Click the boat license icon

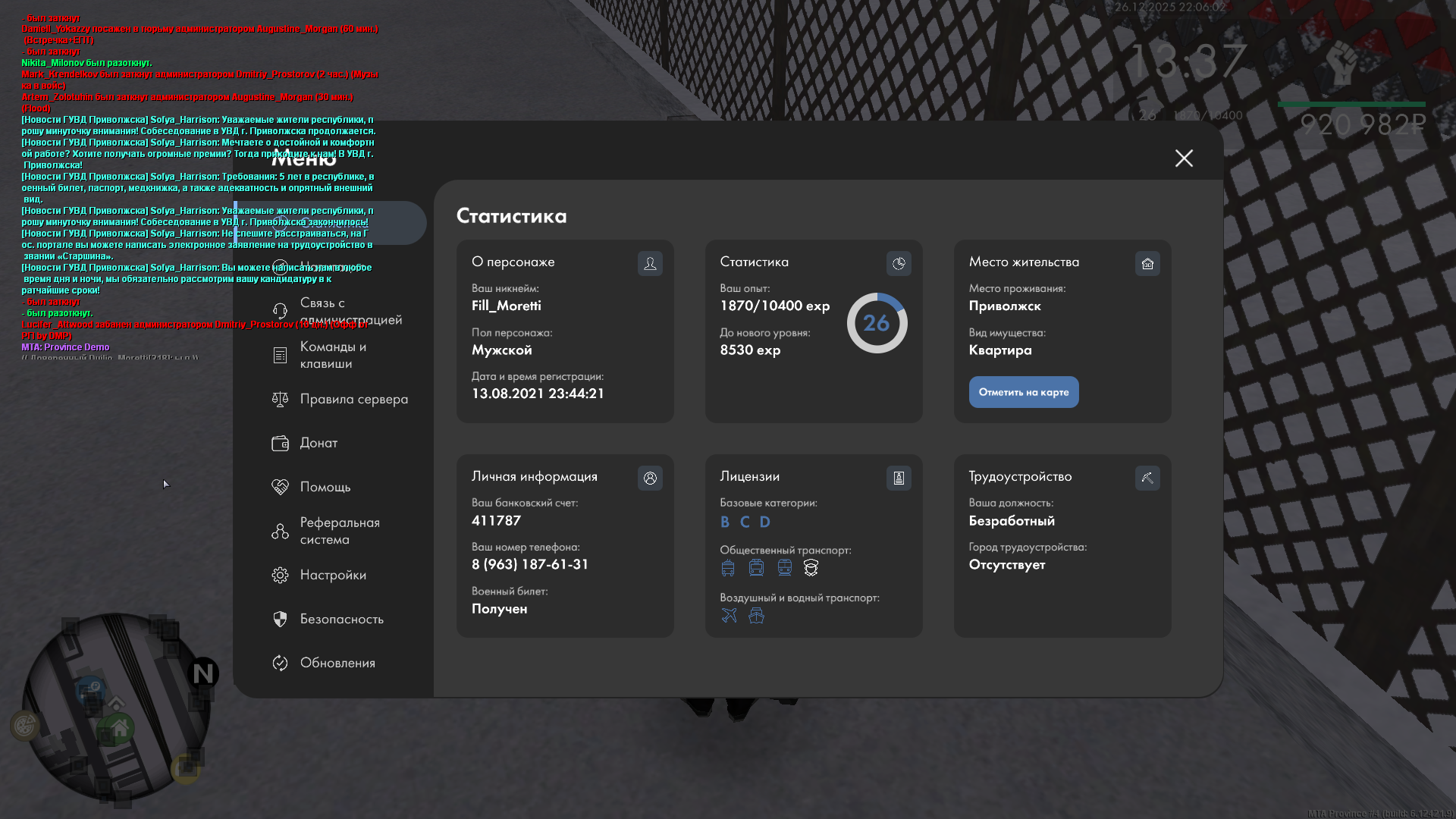[756, 615]
